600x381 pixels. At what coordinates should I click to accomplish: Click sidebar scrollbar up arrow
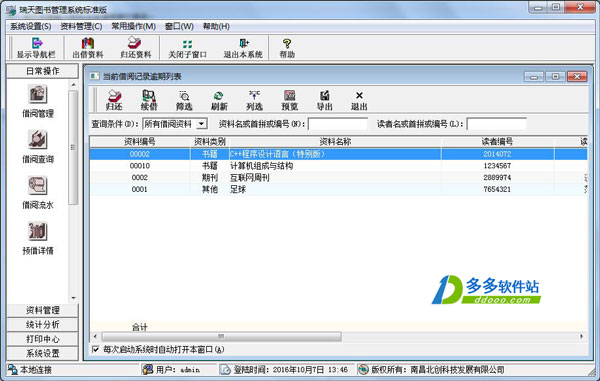coord(73,85)
